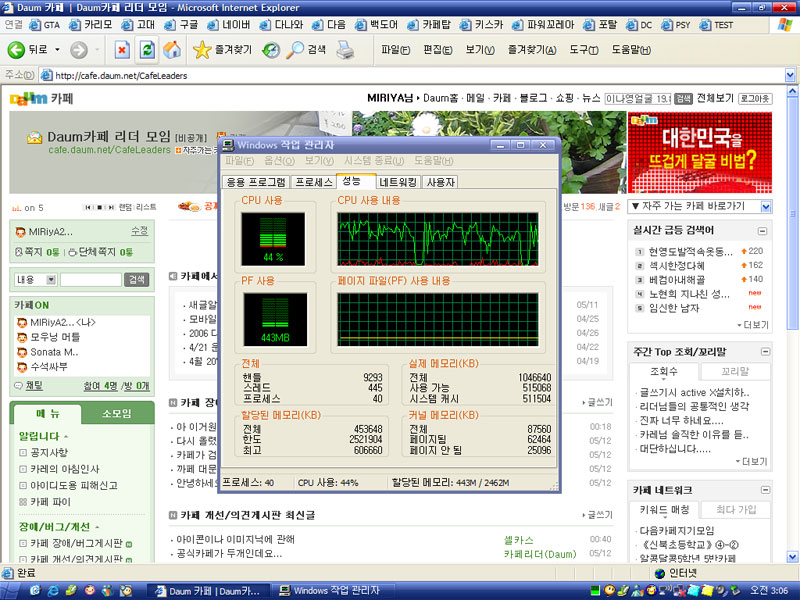800x600 pixels.
Task: Open 공지사항 in the sidebar menu
Action: pyautogui.click(x=48, y=452)
